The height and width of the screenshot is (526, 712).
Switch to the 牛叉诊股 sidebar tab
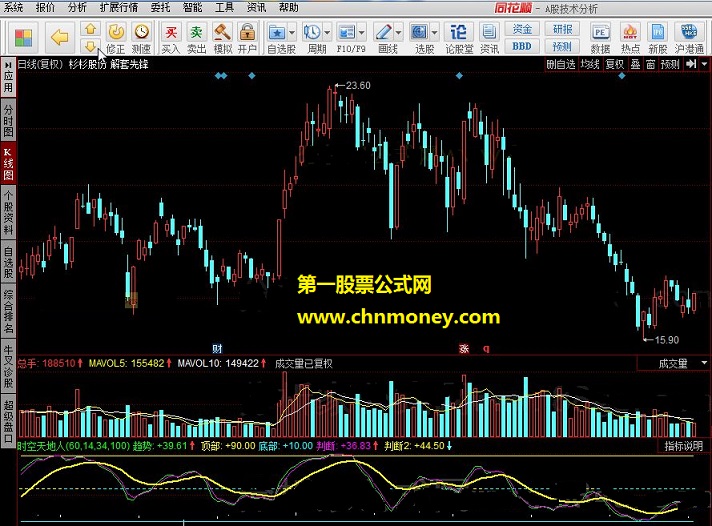point(8,366)
